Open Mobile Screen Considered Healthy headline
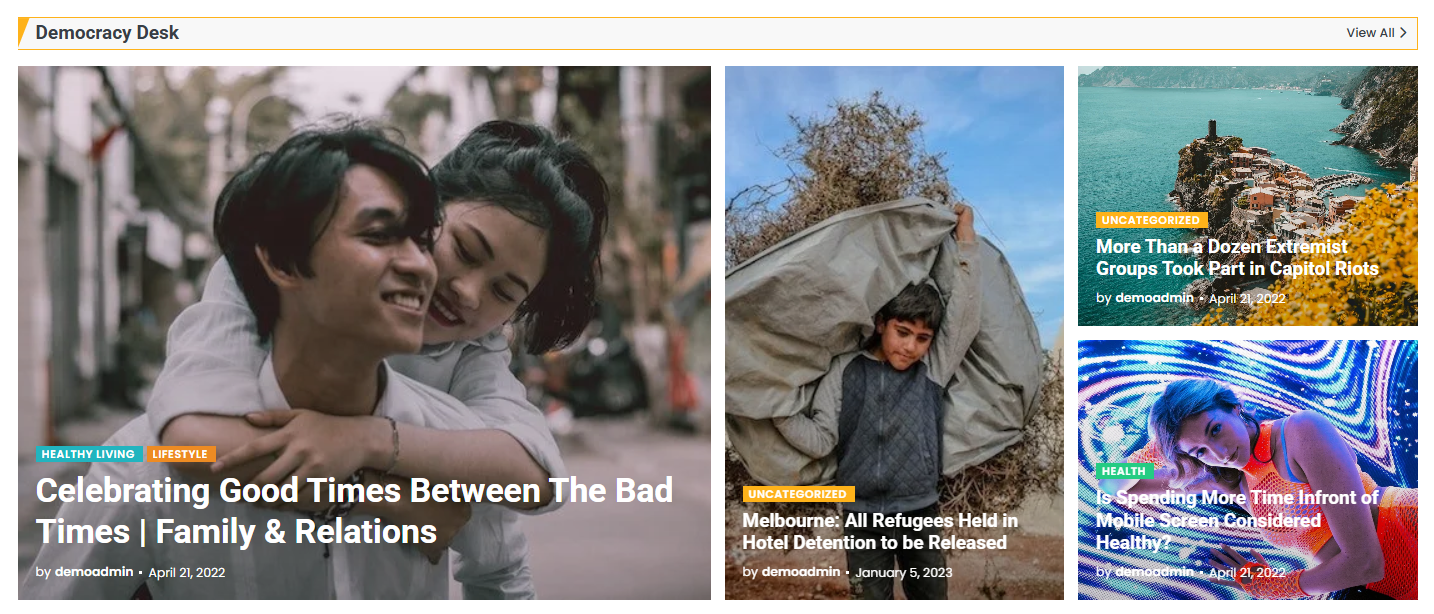 pos(1237,520)
